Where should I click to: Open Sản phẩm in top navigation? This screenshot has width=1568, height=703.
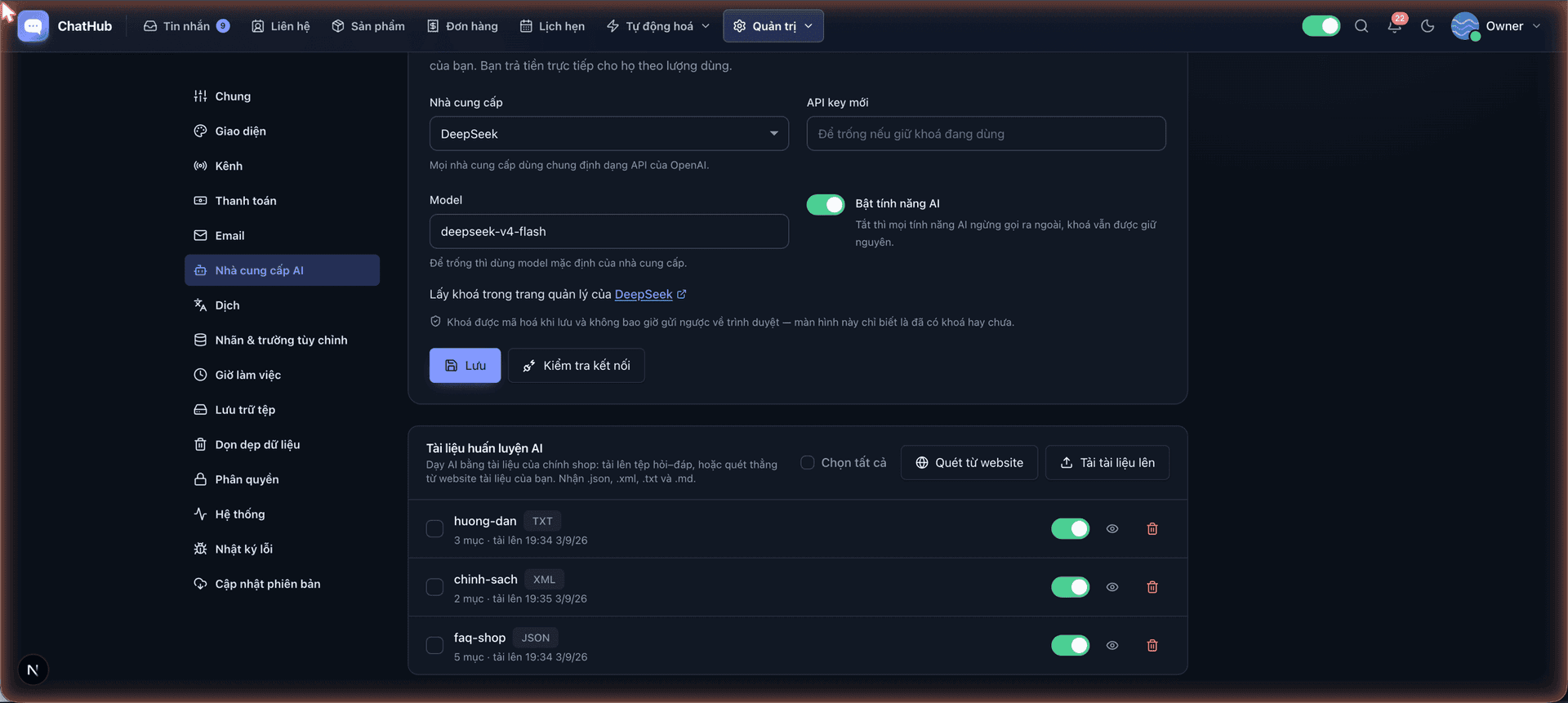tap(368, 26)
